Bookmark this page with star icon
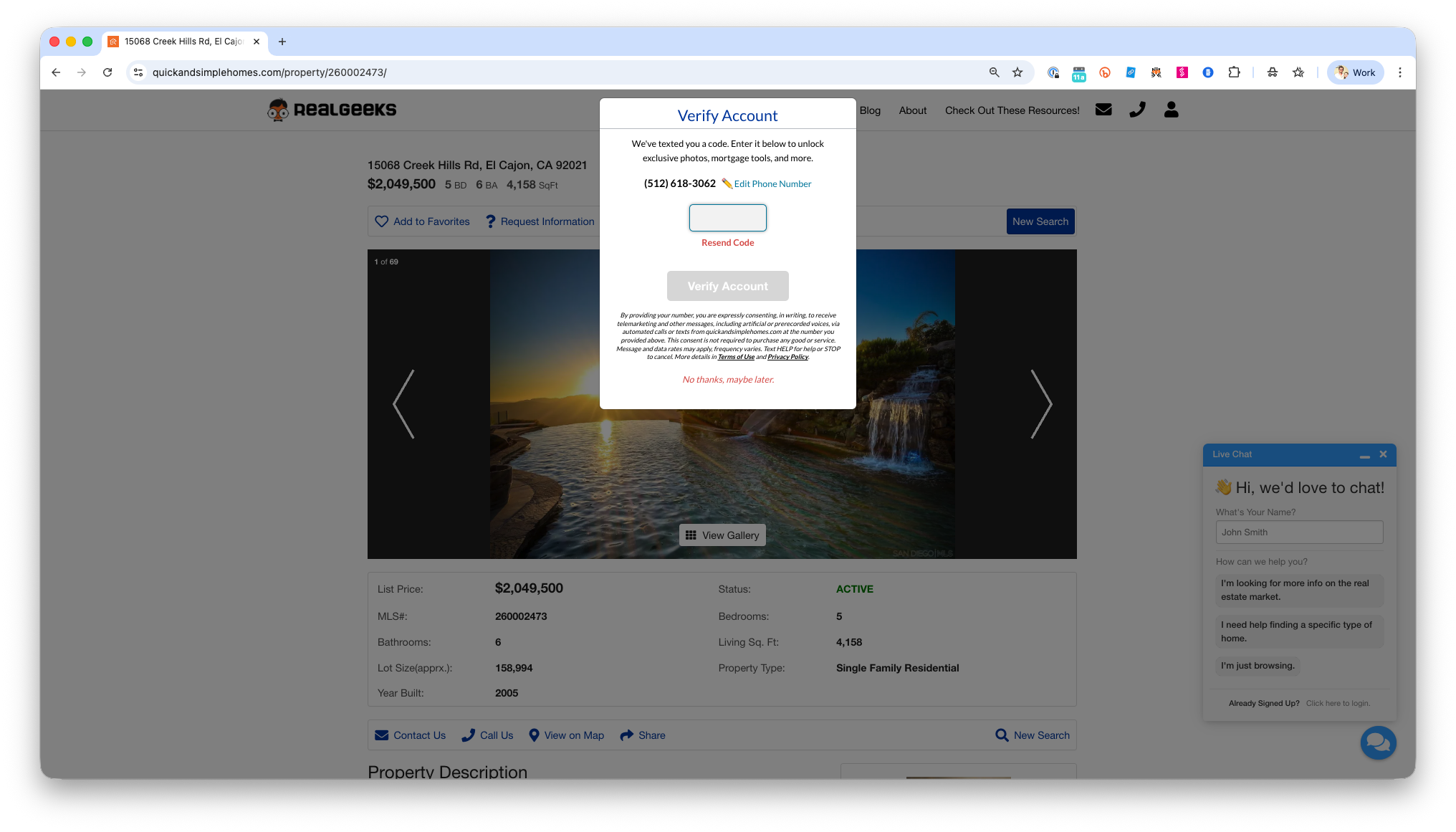The width and height of the screenshot is (1456, 832). click(x=1017, y=72)
